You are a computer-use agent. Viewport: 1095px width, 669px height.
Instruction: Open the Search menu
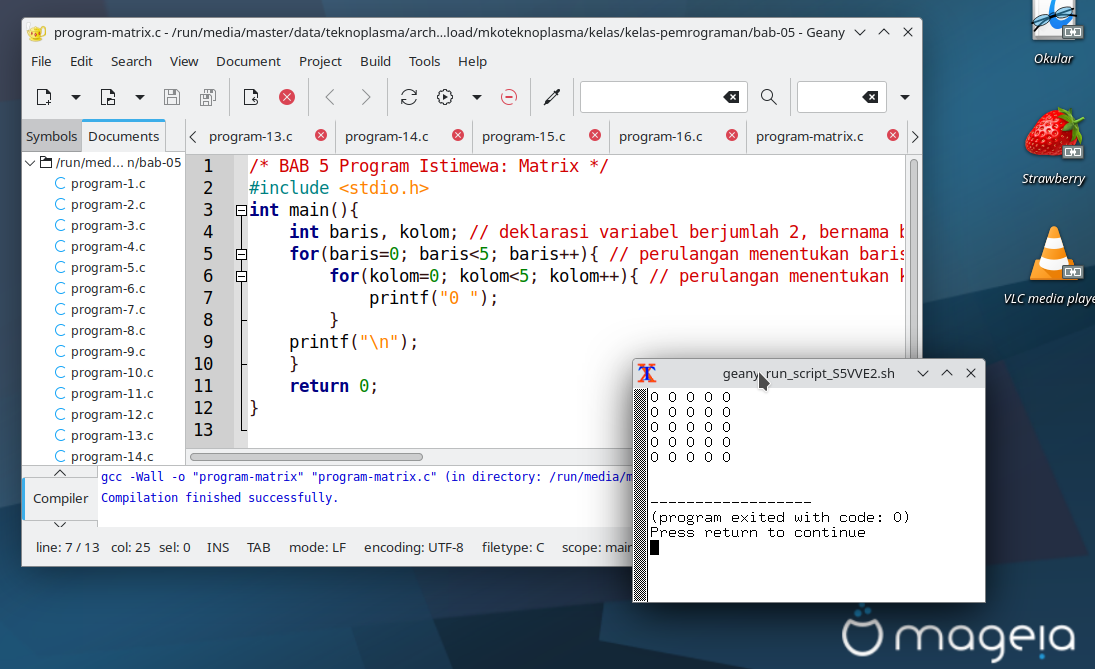click(131, 61)
